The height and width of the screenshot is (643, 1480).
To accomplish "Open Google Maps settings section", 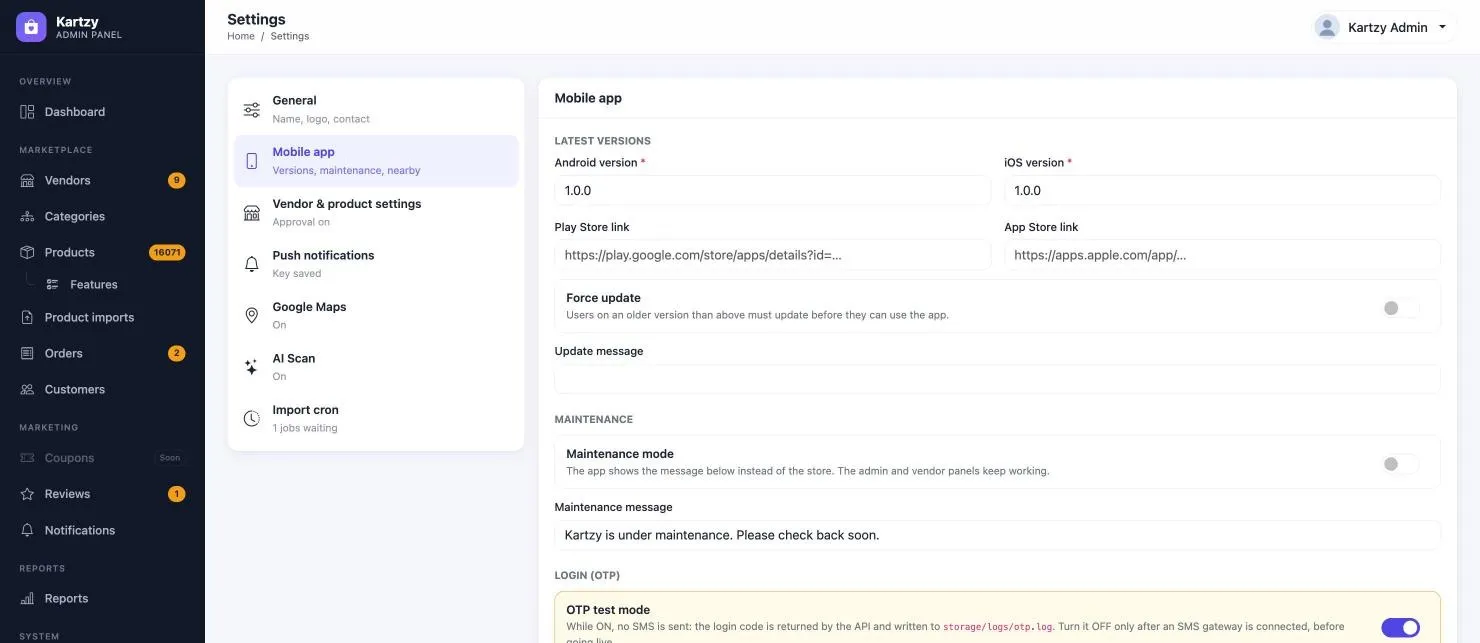I will tap(376, 315).
